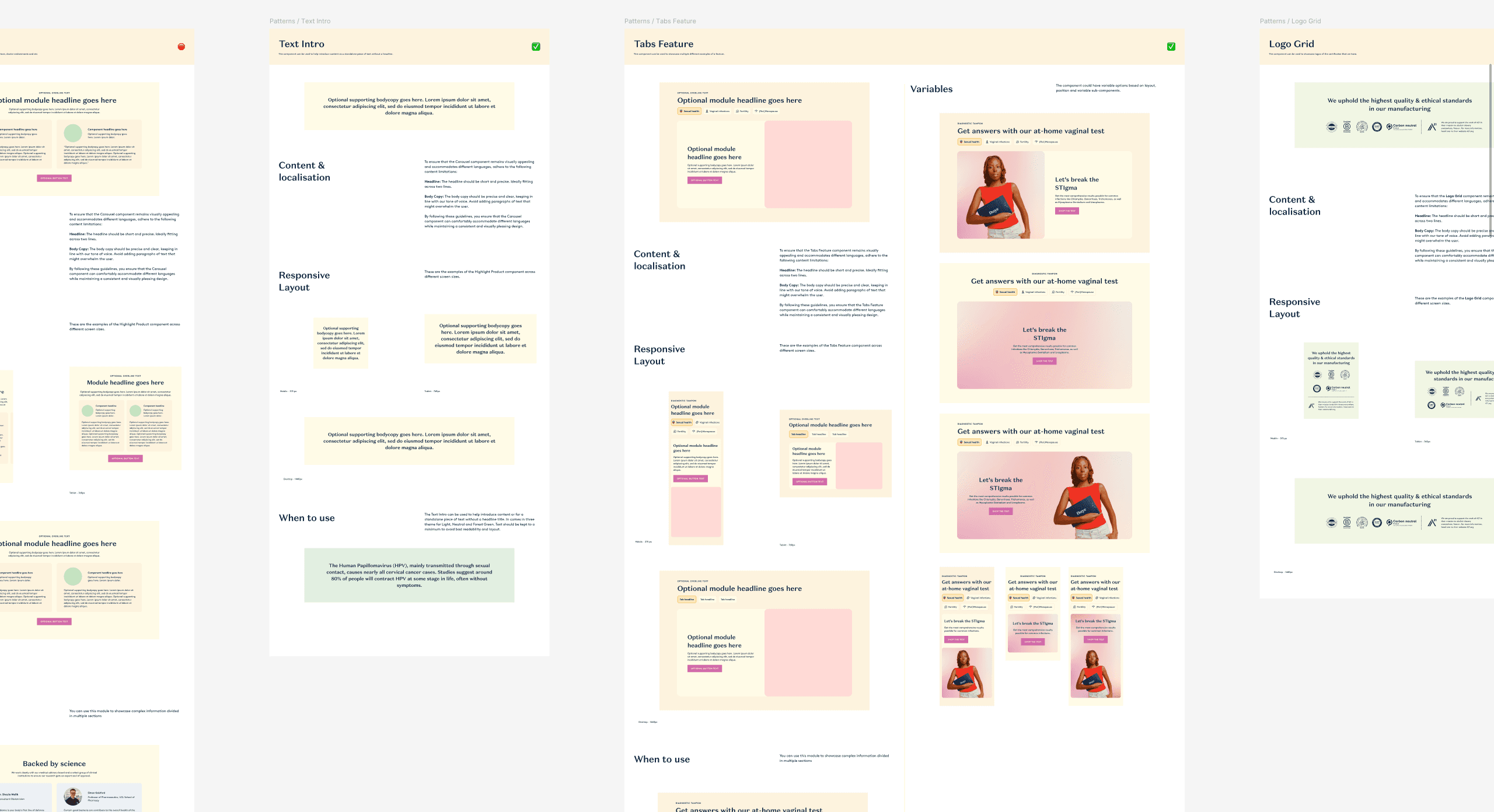The width and height of the screenshot is (1494, 812).
Task: Click Certified B Corp logo in top Logo Grid banner
Action: [x=1347, y=127]
